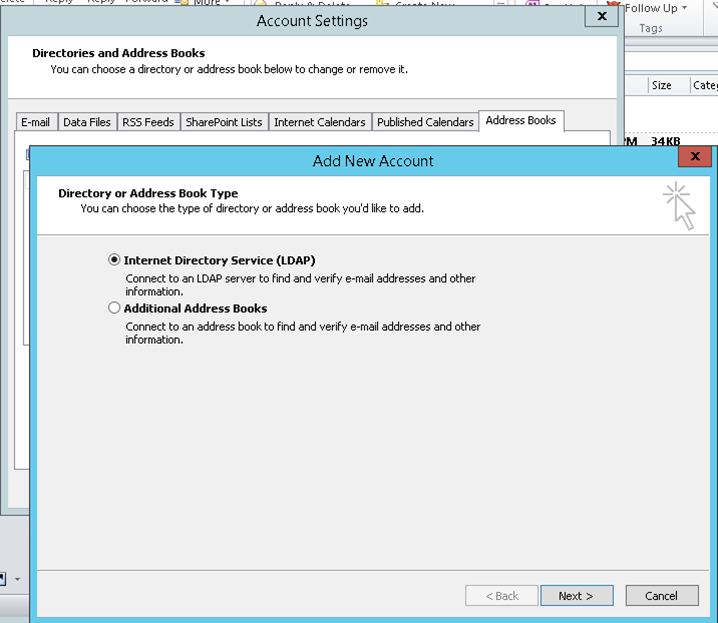The width and height of the screenshot is (718, 623).
Task: Close the Account Settings dialog
Action: [601, 17]
